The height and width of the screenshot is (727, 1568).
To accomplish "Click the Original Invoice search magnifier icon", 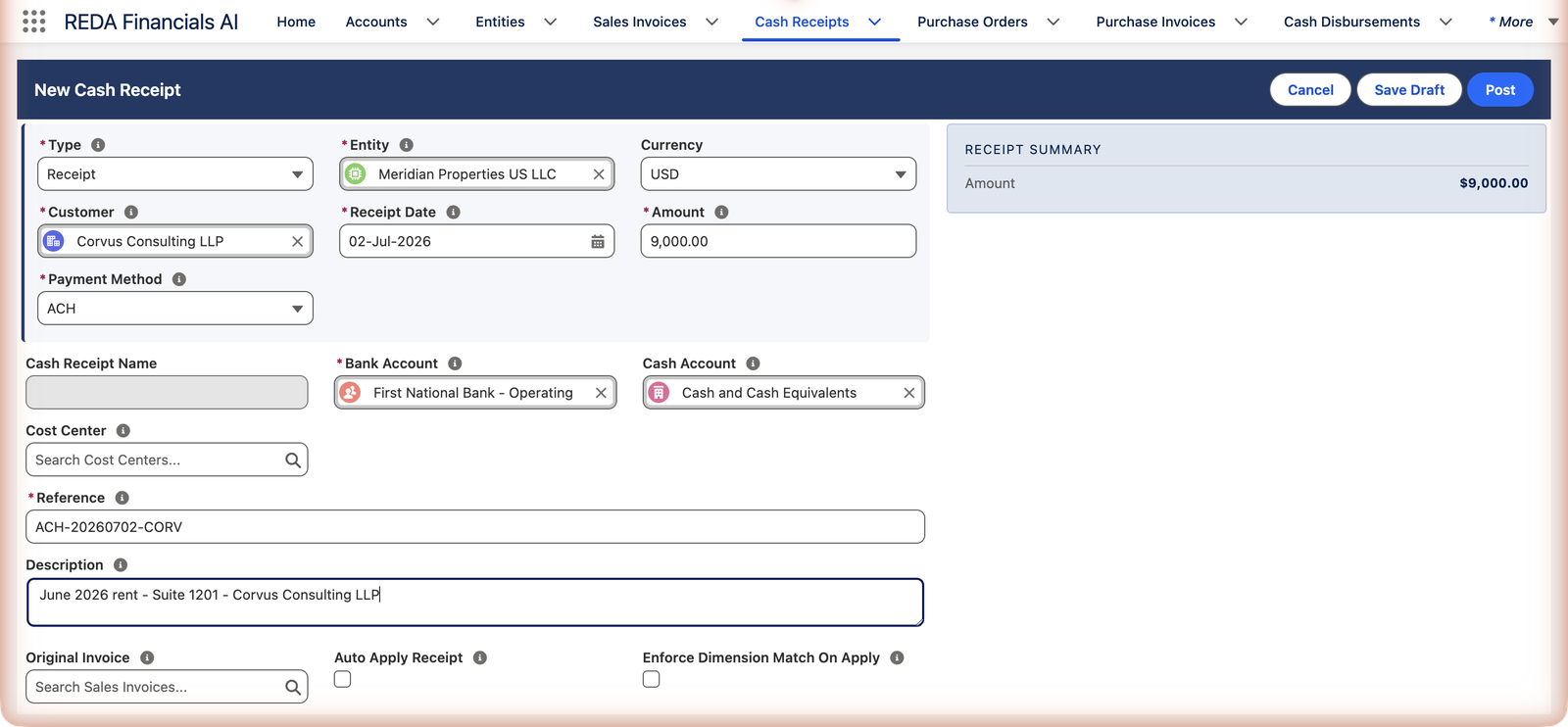I will click(x=292, y=688).
